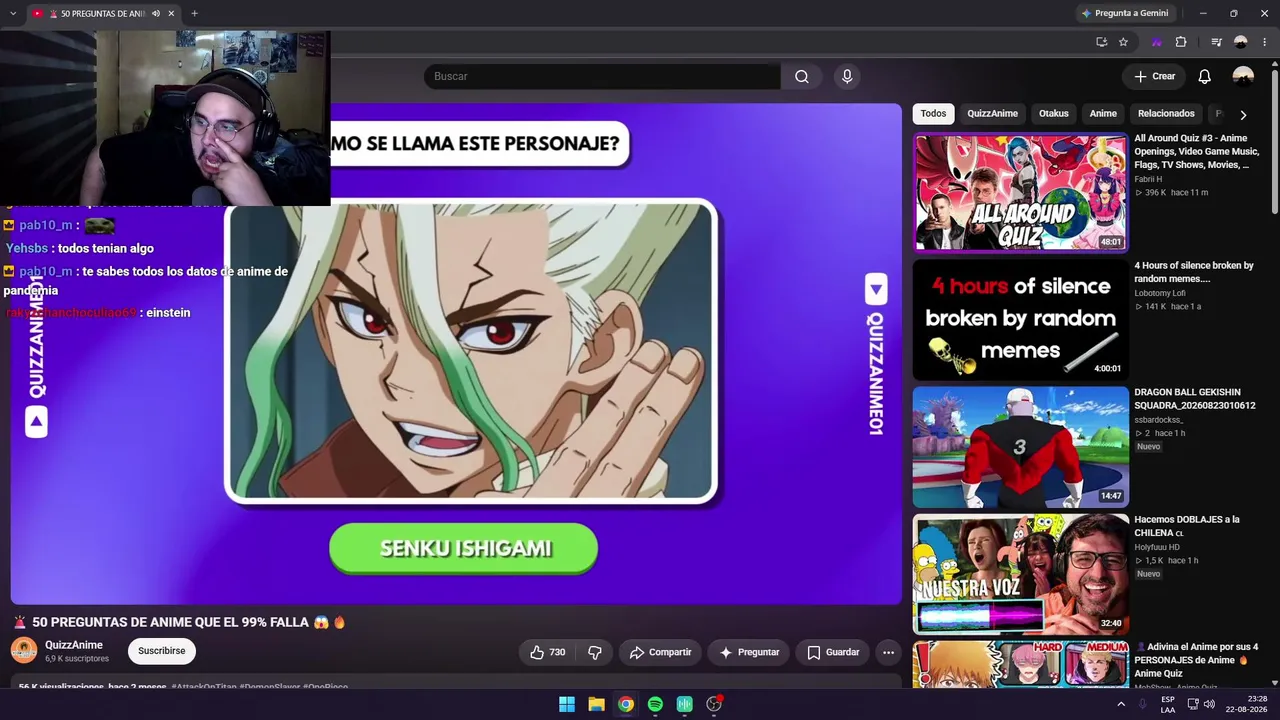Image resolution: width=1280 pixels, height=720 pixels.
Task: Click the Compartir share button
Action: pyautogui.click(x=661, y=652)
